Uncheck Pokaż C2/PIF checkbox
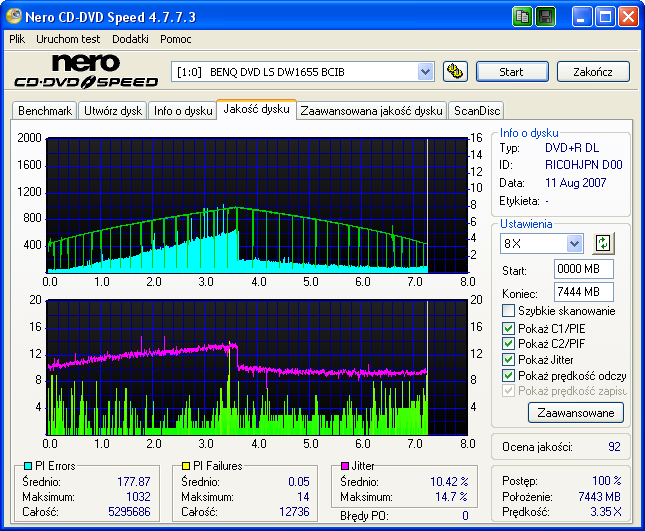Image resolution: width=645 pixels, height=531 pixels. (x=508, y=343)
